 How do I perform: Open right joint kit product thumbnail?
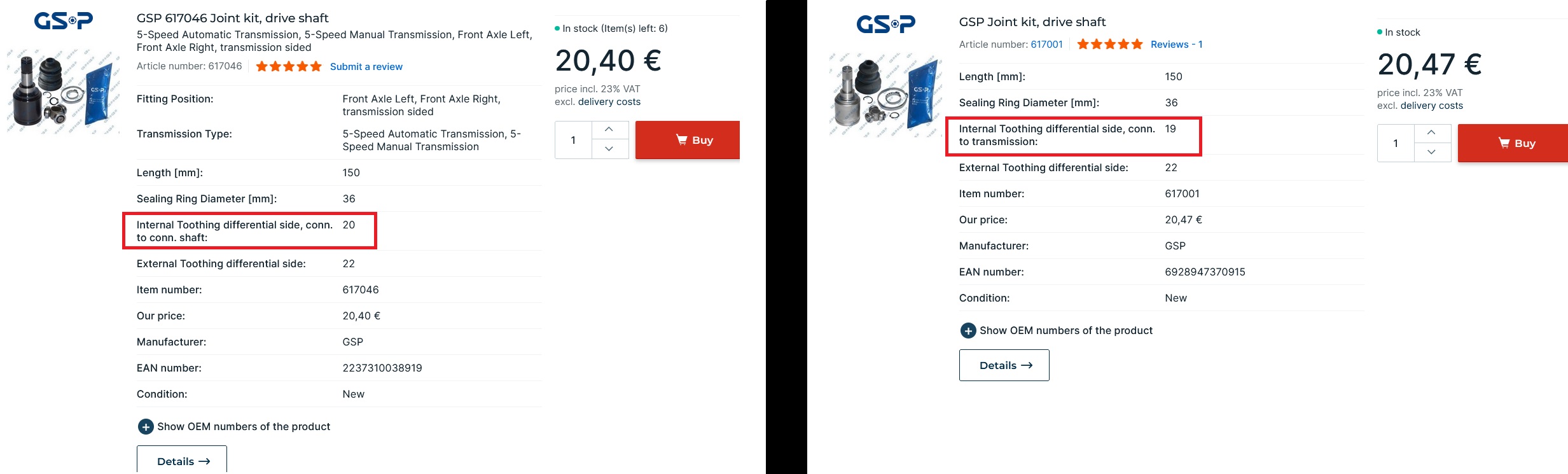885,95
